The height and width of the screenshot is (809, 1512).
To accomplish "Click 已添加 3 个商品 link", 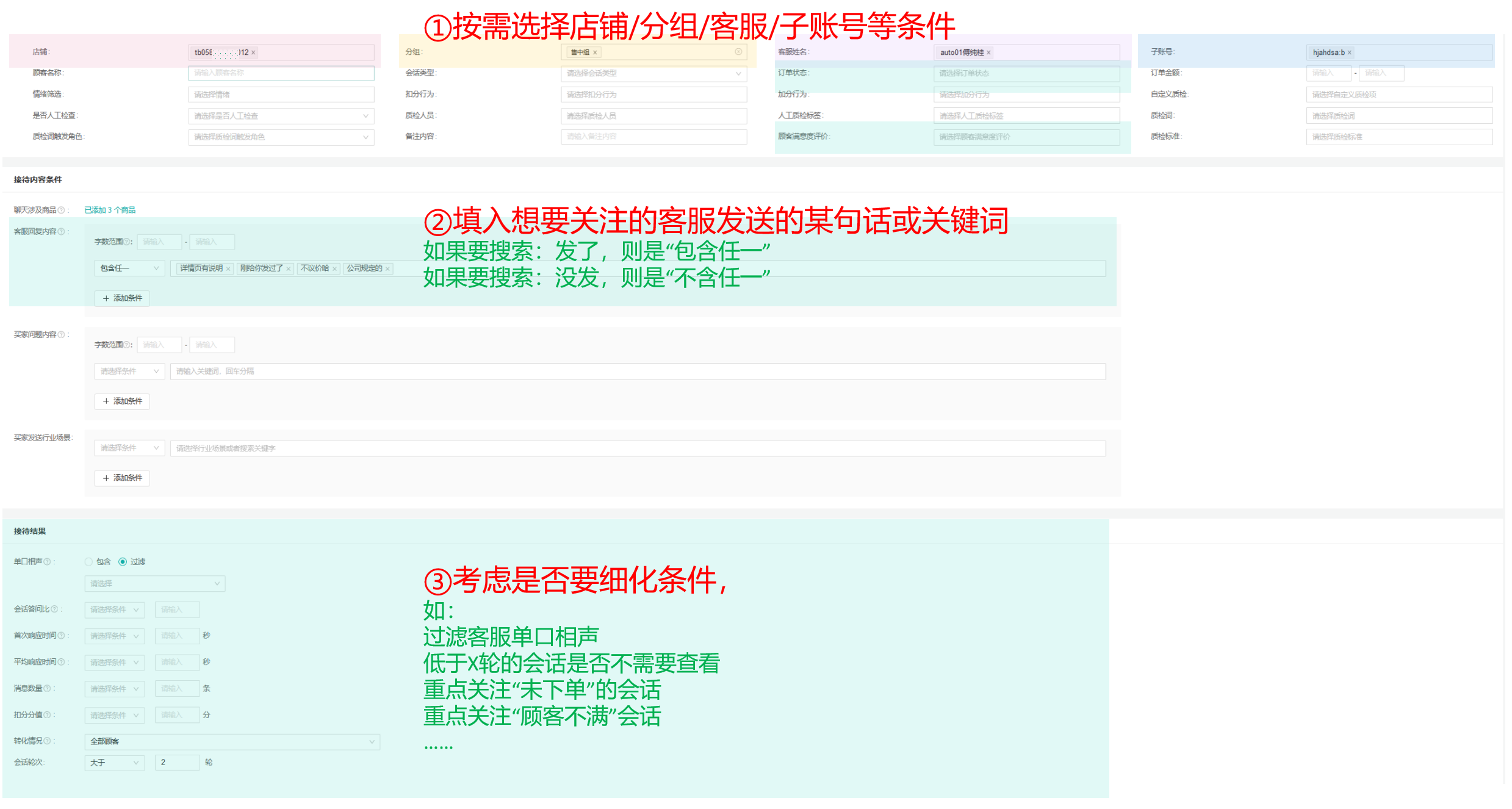I will [x=110, y=210].
